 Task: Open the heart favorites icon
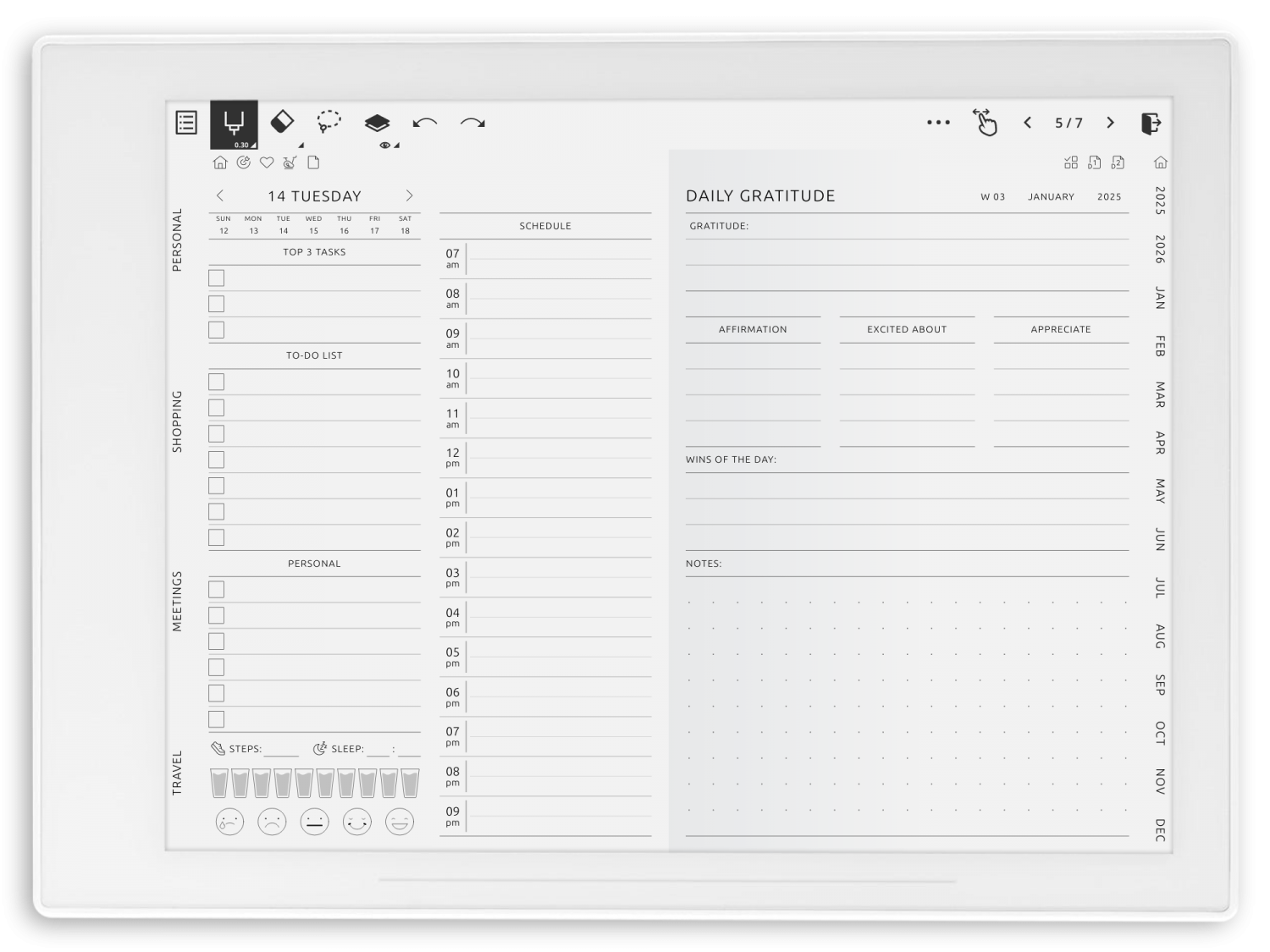[267, 162]
